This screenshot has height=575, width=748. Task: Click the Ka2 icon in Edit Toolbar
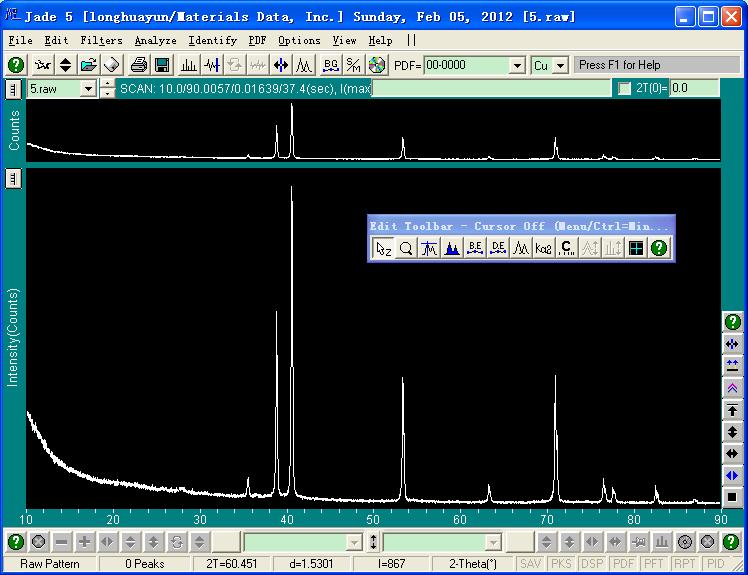(x=544, y=249)
